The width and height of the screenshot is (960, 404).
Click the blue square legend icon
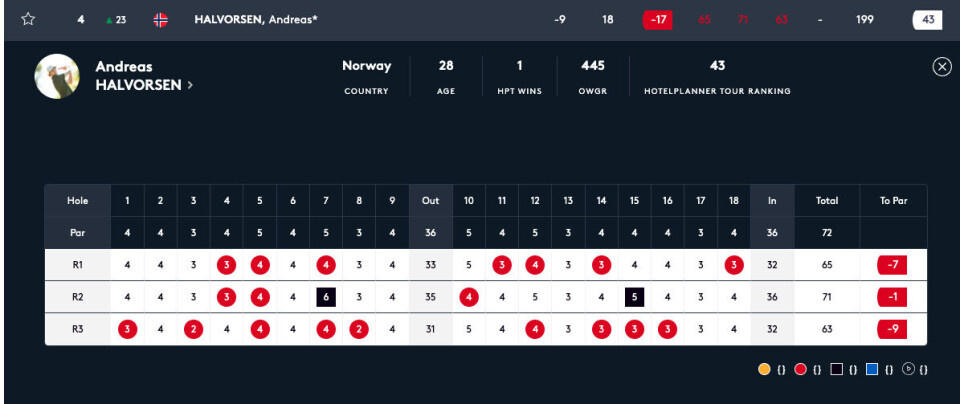tap(872, 370)
